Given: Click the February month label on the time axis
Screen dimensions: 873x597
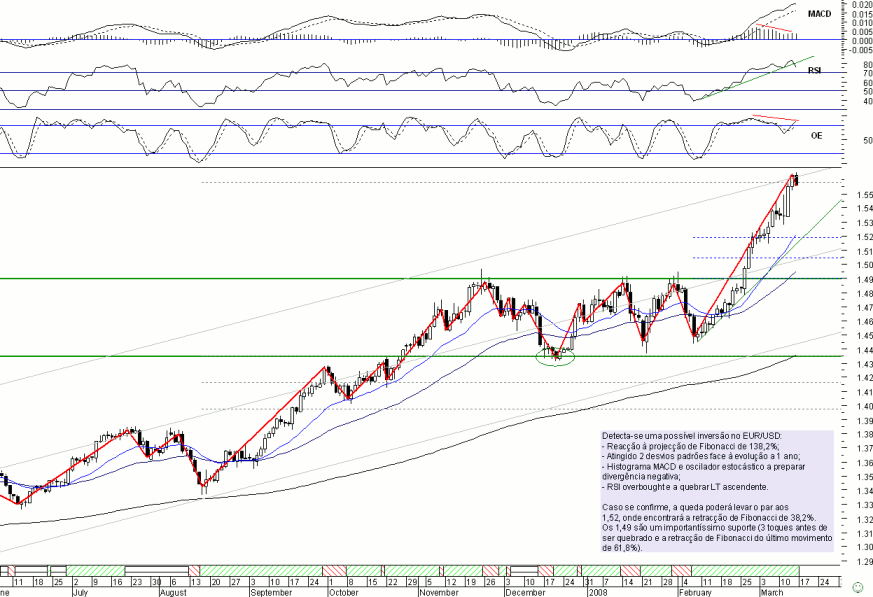Looking at the screenshot, I should (x=695, y=592).
